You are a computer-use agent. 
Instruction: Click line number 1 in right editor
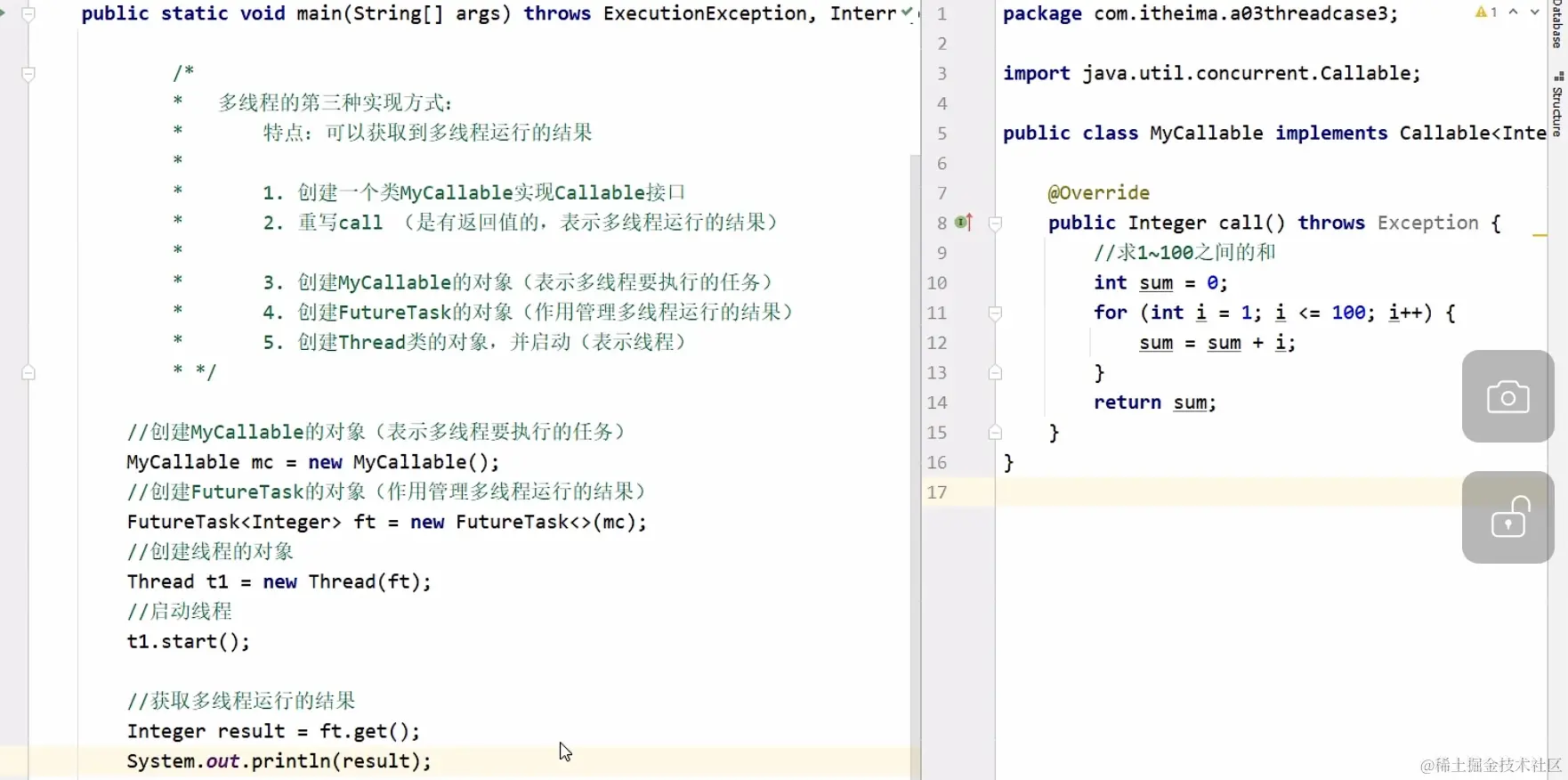click(x=942, y=14)
